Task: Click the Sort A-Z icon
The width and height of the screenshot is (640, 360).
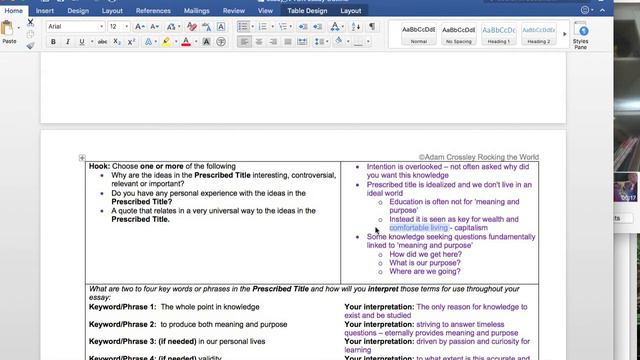Action: 356,27
